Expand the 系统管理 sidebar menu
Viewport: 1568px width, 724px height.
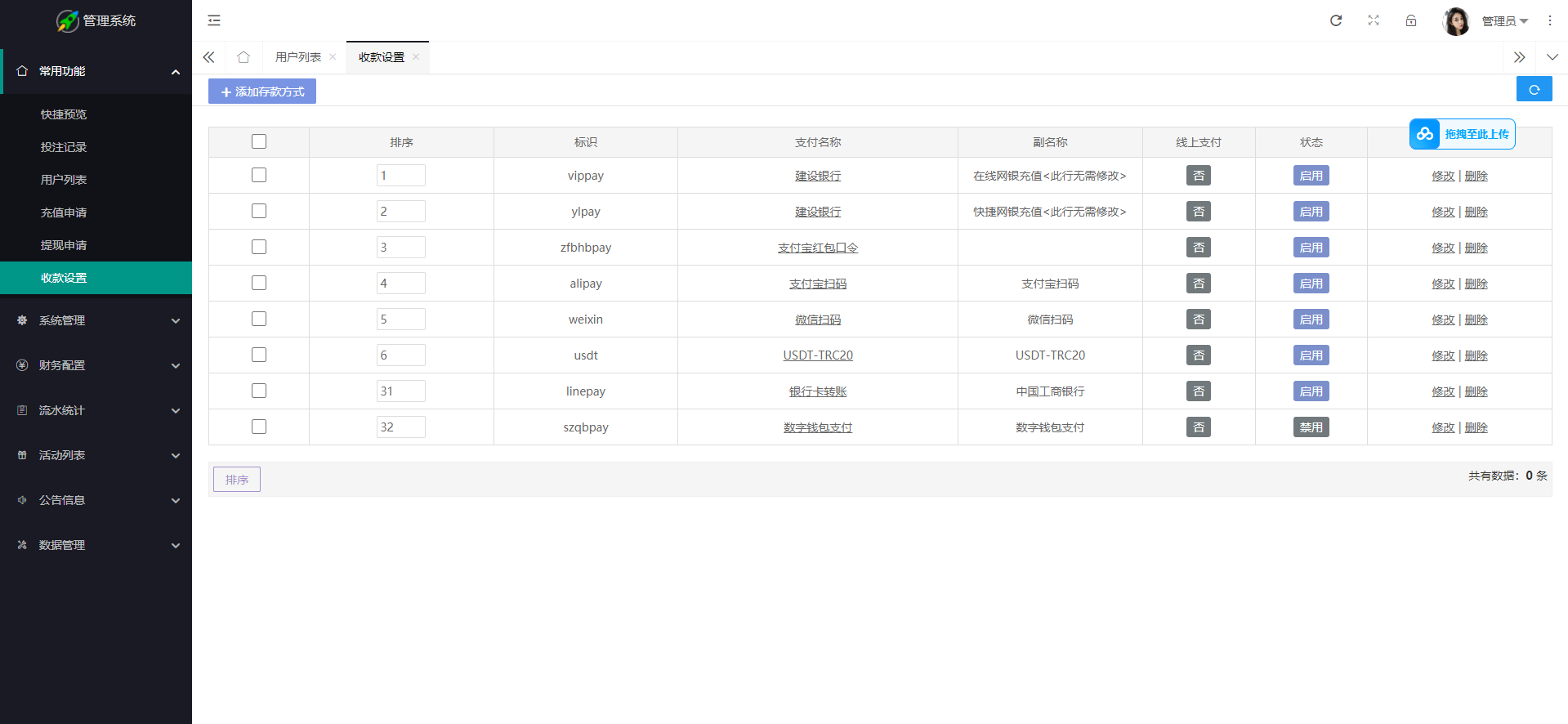96,320
